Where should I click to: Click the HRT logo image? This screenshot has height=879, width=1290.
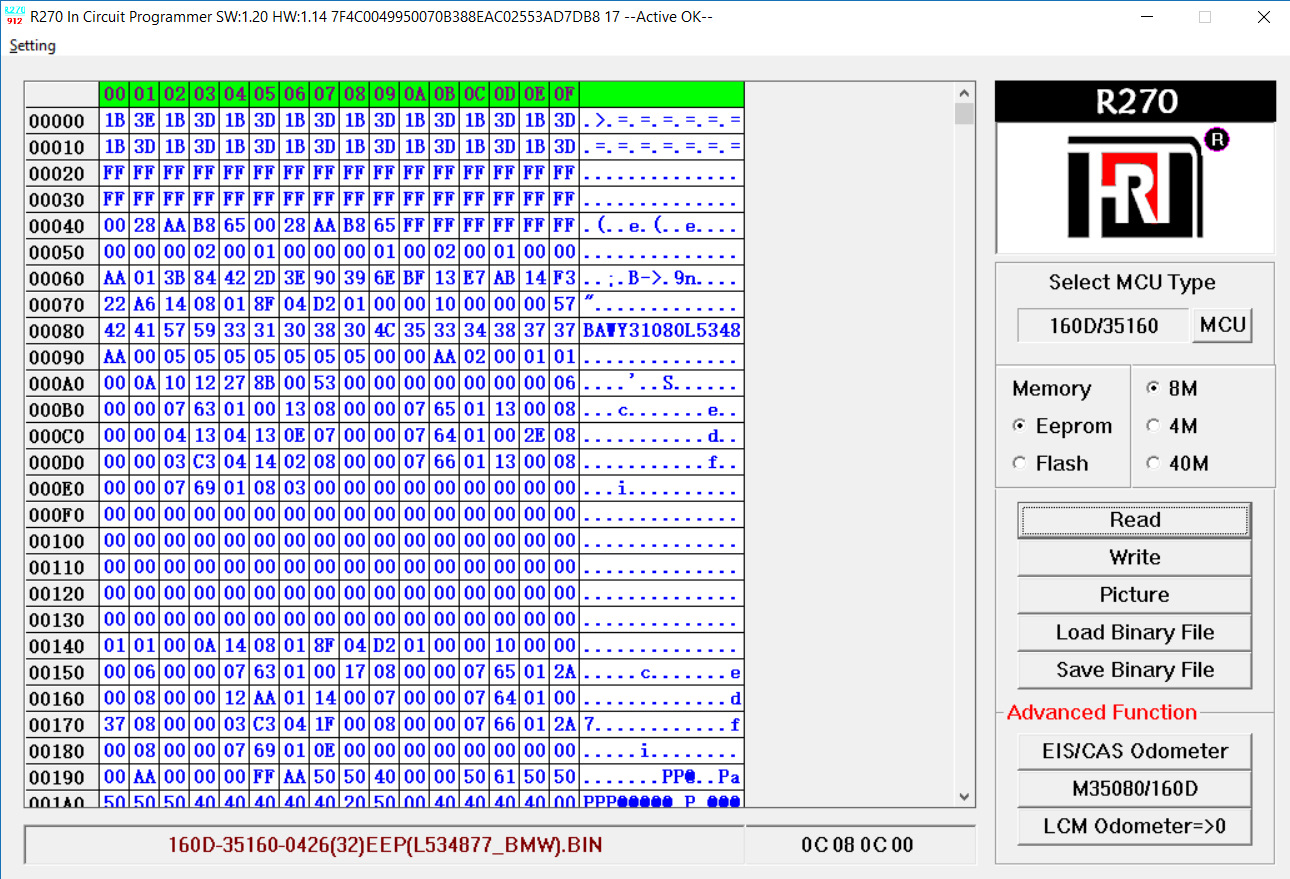1135,187
